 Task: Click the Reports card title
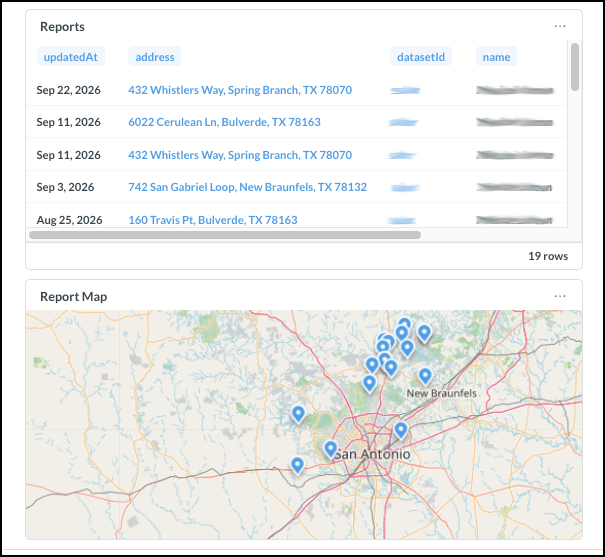click(x=62, y=27)
